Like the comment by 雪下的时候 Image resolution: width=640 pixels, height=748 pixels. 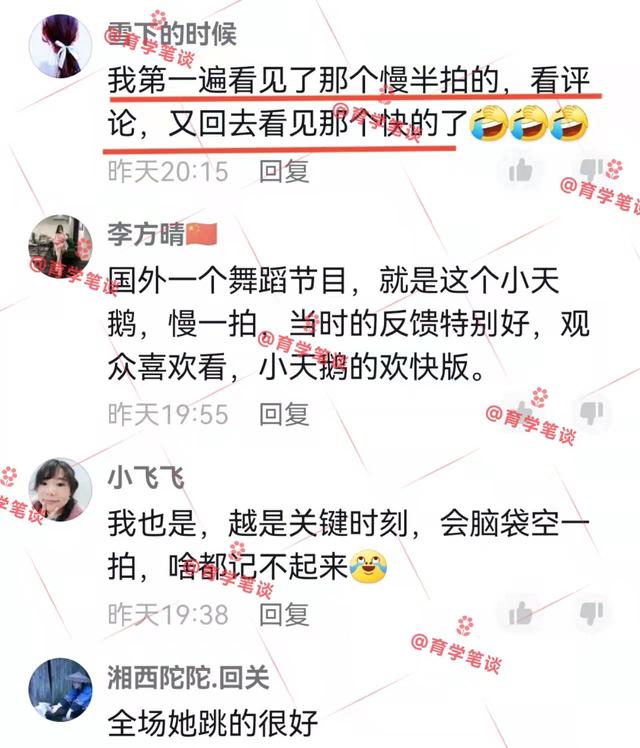[x=520, y=170]
